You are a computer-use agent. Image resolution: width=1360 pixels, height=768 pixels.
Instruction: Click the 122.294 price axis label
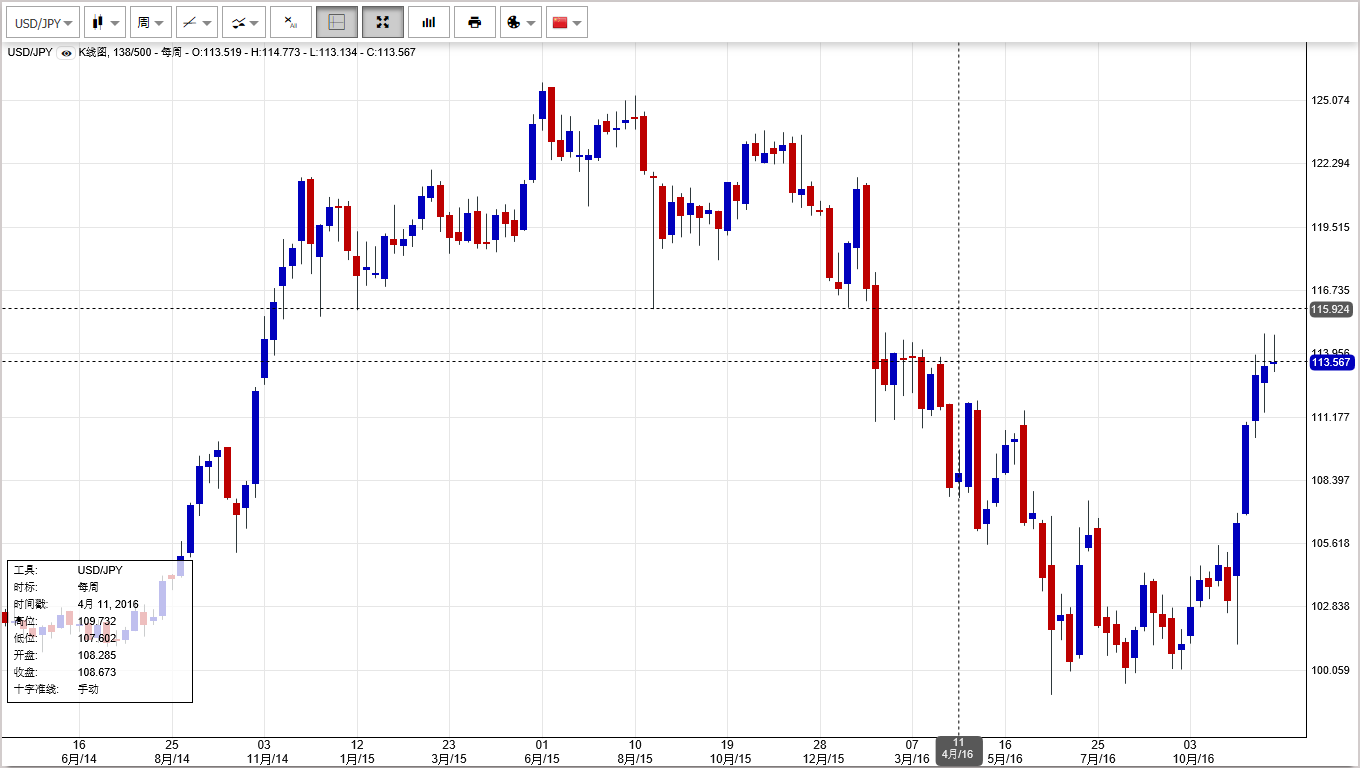(x=1330, y=163)
